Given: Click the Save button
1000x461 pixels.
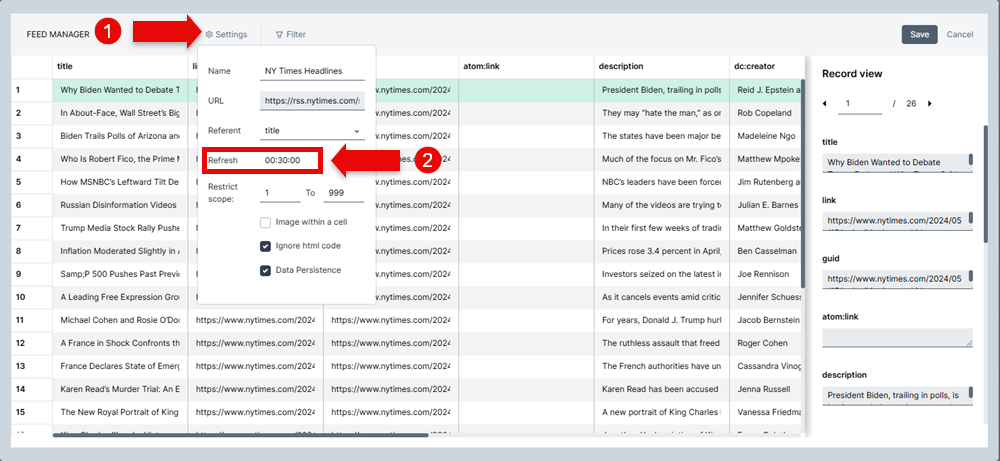Looking at the screenshot, I should tap(919, 34).
